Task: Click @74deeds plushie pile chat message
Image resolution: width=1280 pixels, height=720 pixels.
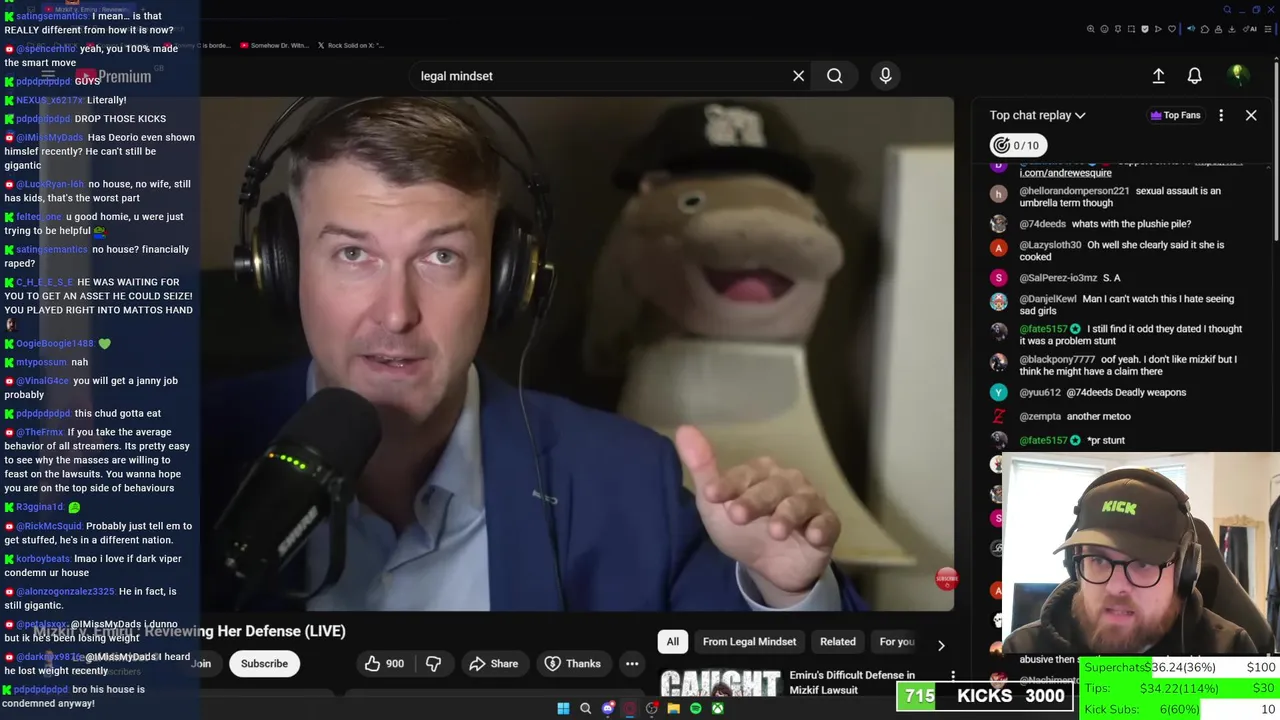Action: 1105,224
